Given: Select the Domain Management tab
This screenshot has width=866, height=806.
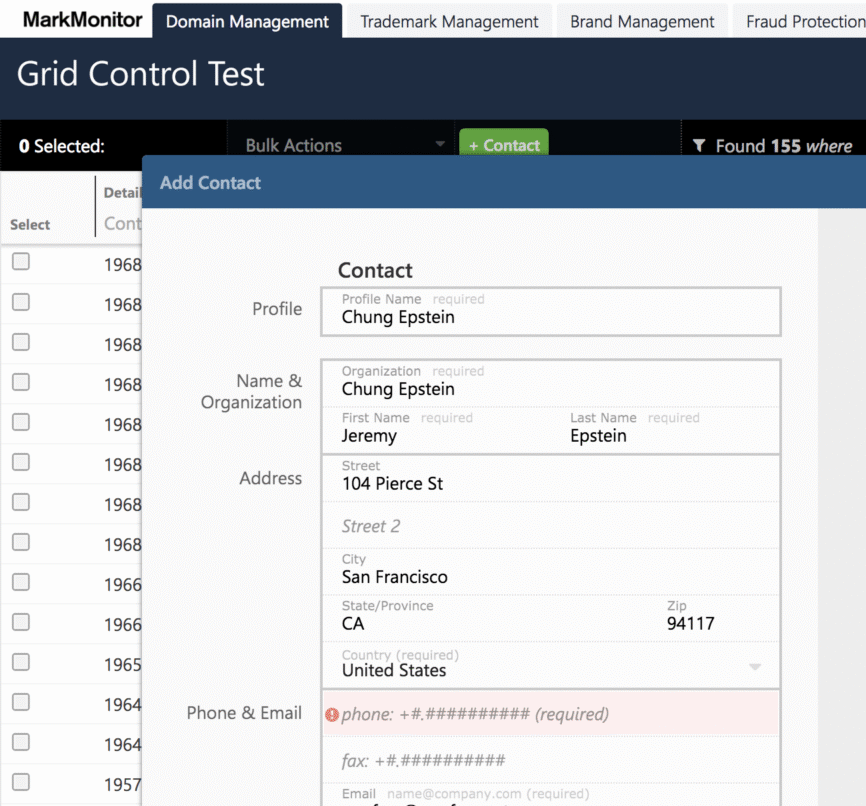Looking at the screenshot, I should tap(247, 21).
